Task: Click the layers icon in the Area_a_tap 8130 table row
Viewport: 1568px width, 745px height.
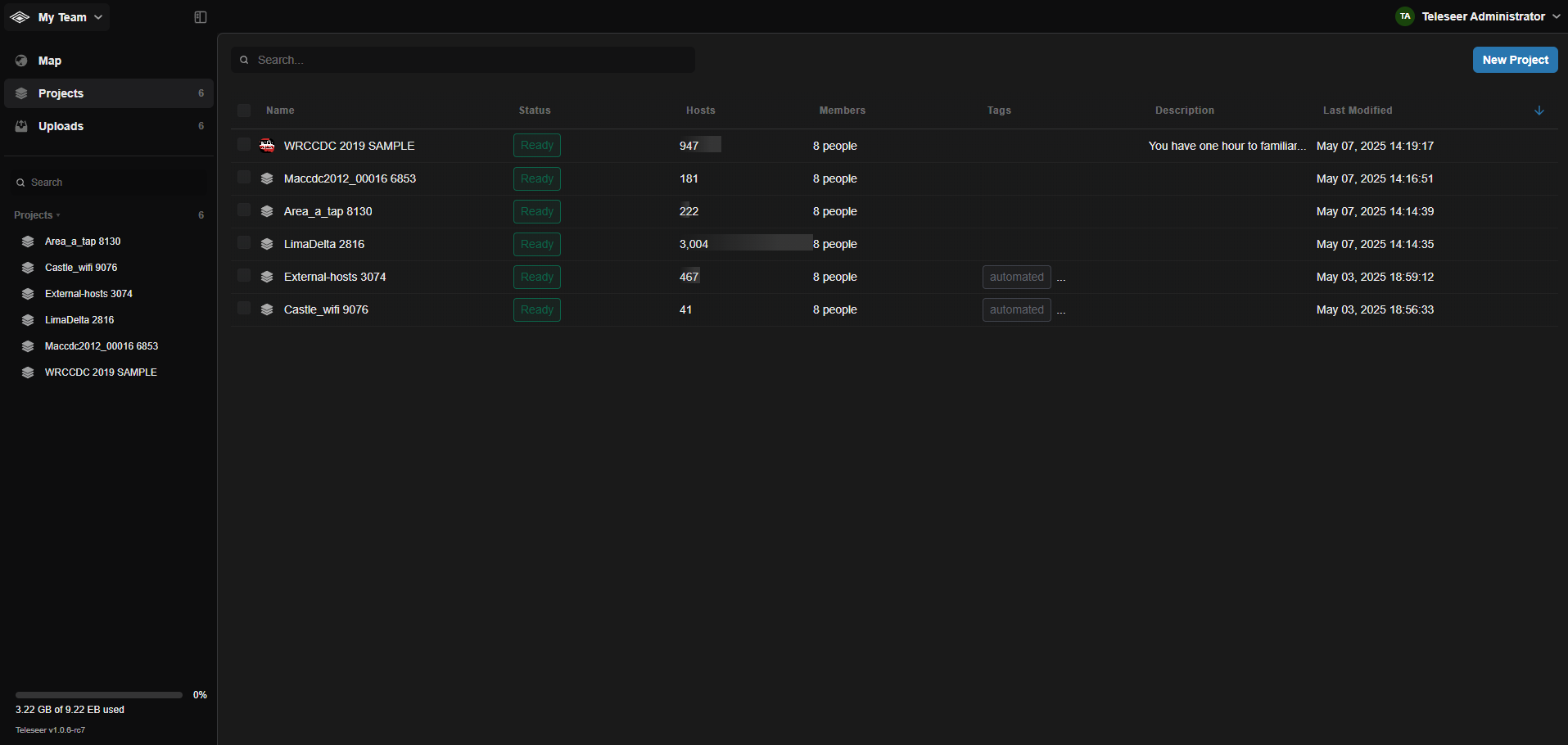Action: [x=267, y=211]
